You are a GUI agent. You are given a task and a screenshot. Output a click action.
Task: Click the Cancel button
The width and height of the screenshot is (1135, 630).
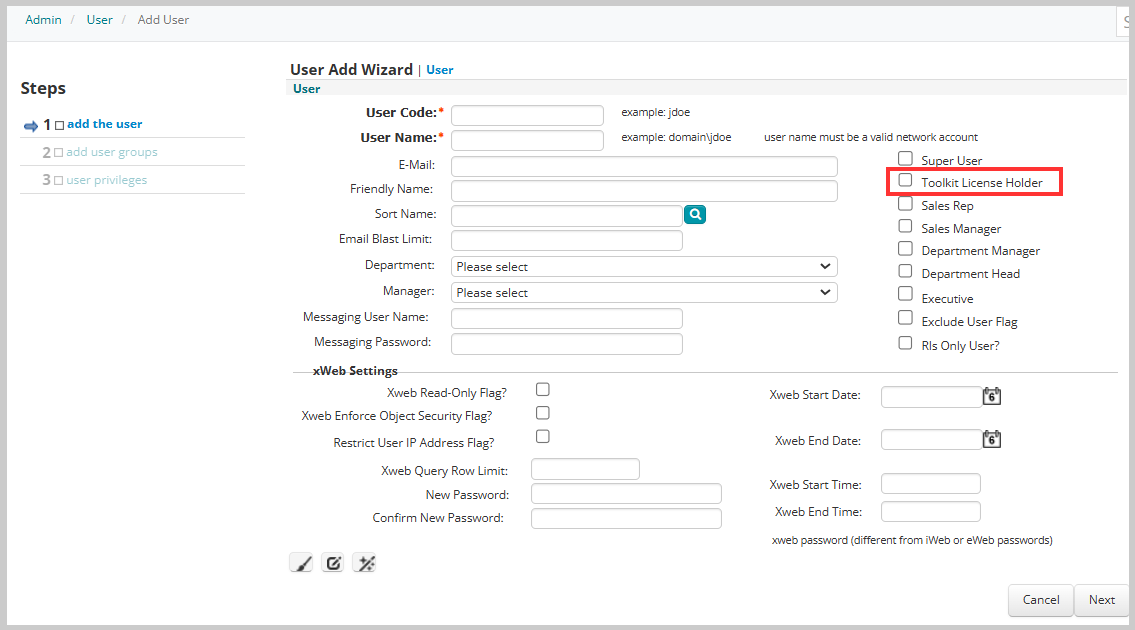(x=1041, y=600)
